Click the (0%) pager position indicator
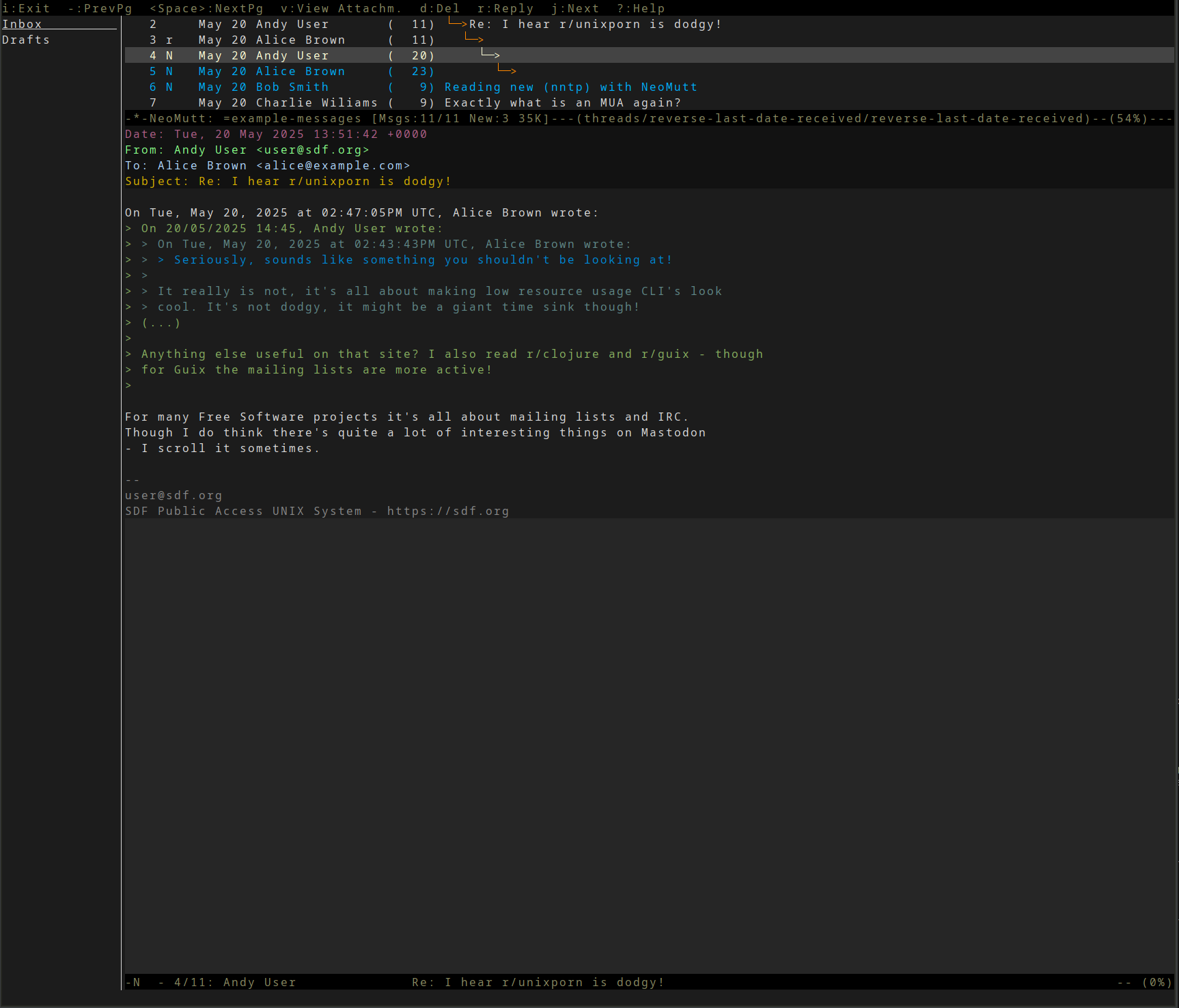Screen dimensions: 1179x1008 pos(1157,982)
